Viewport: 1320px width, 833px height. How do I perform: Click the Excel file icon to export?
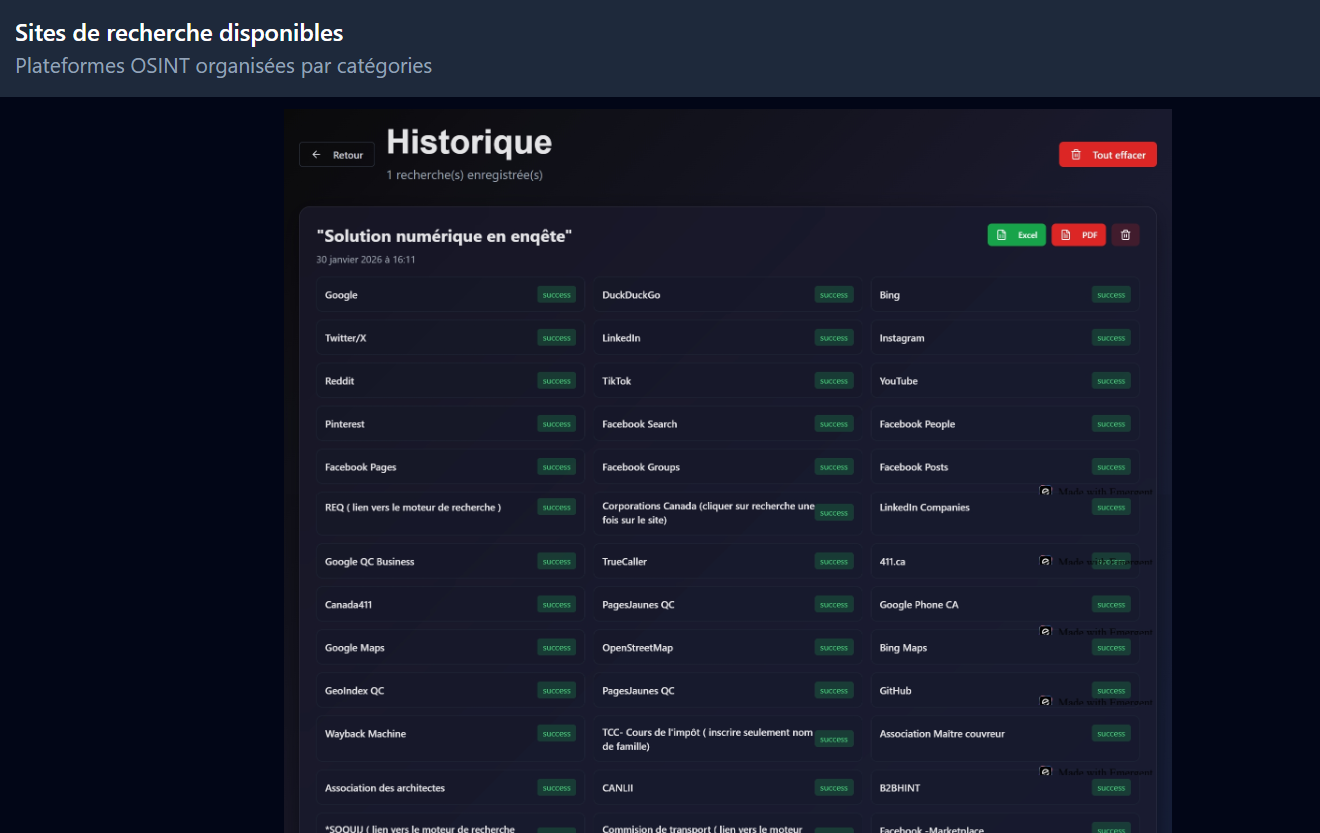click(x=1001, y=235)
